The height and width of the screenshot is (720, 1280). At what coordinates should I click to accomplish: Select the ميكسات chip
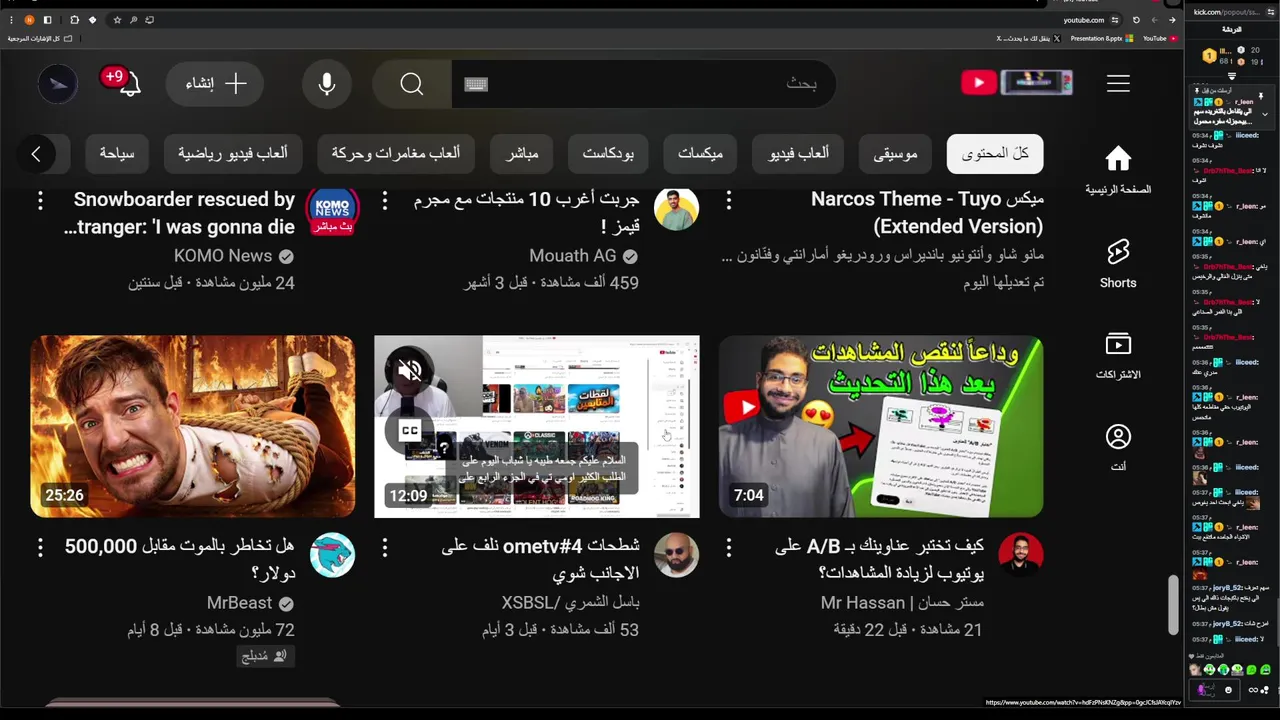[700, 154]
